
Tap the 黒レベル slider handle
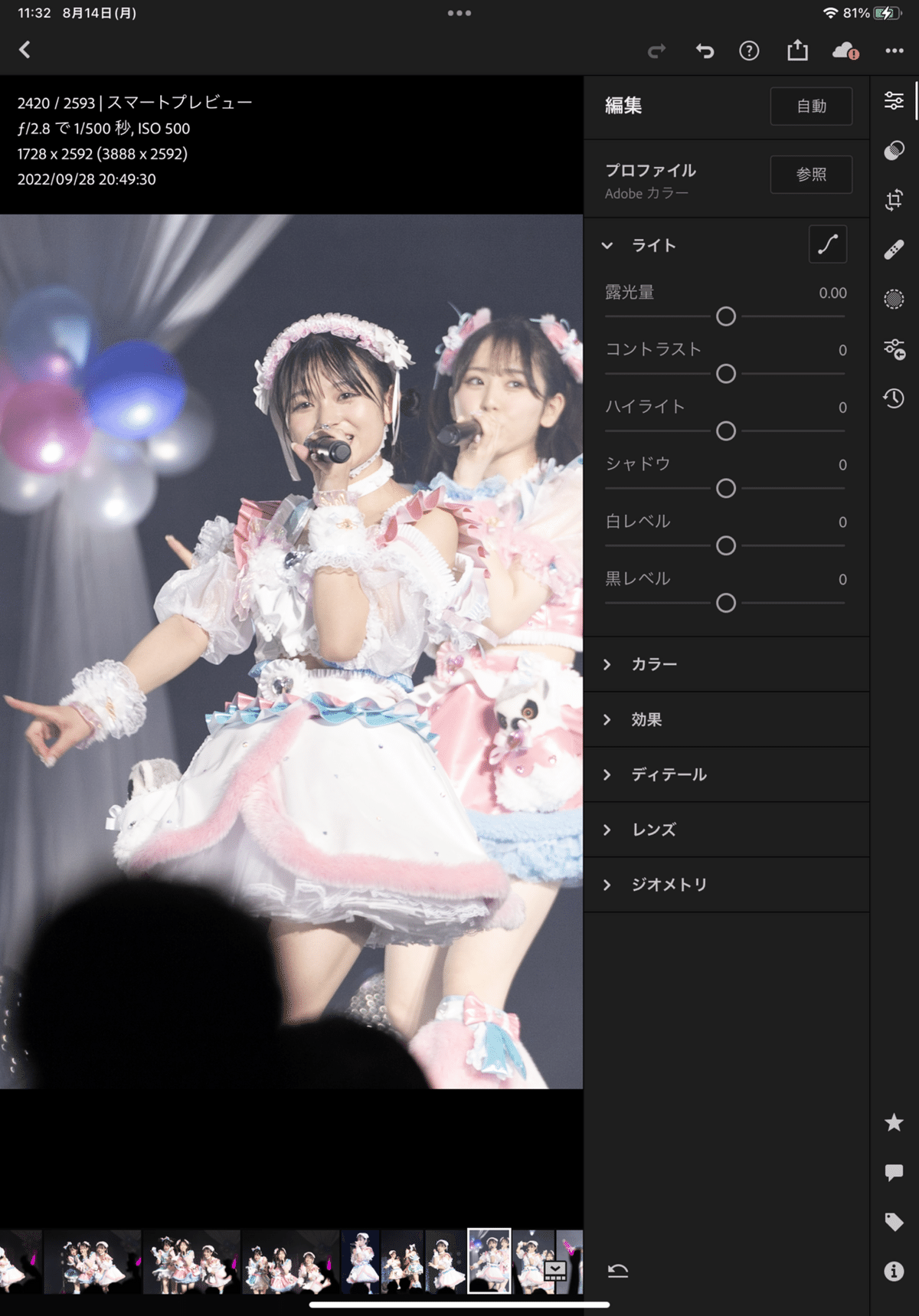click(726, 604)
